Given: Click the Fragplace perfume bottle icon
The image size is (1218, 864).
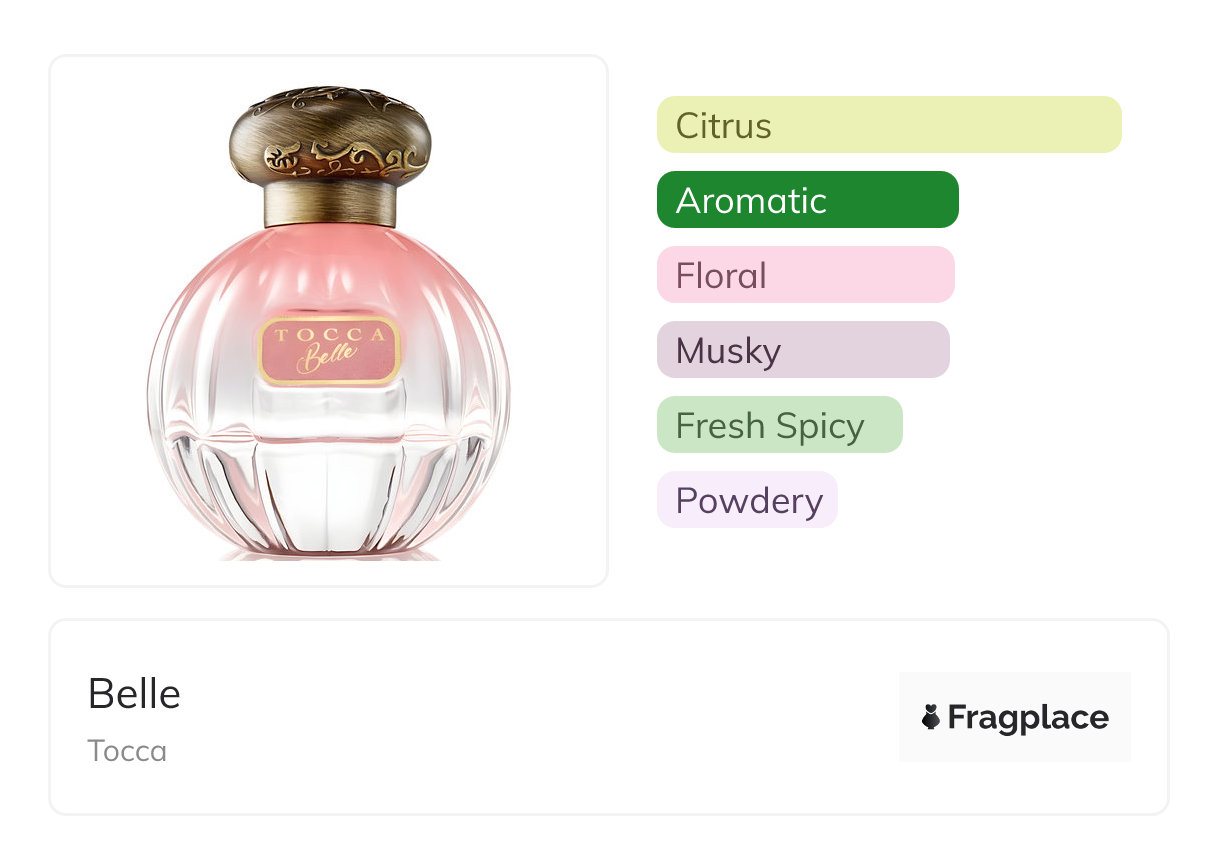Looking at the screenshot, I should [931, 718].
